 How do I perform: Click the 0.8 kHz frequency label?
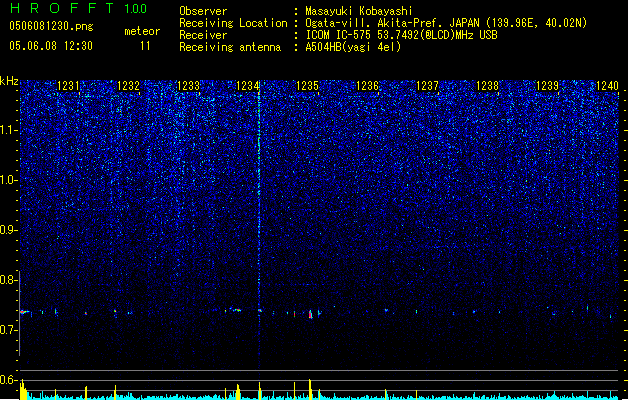tap(8, 280)
